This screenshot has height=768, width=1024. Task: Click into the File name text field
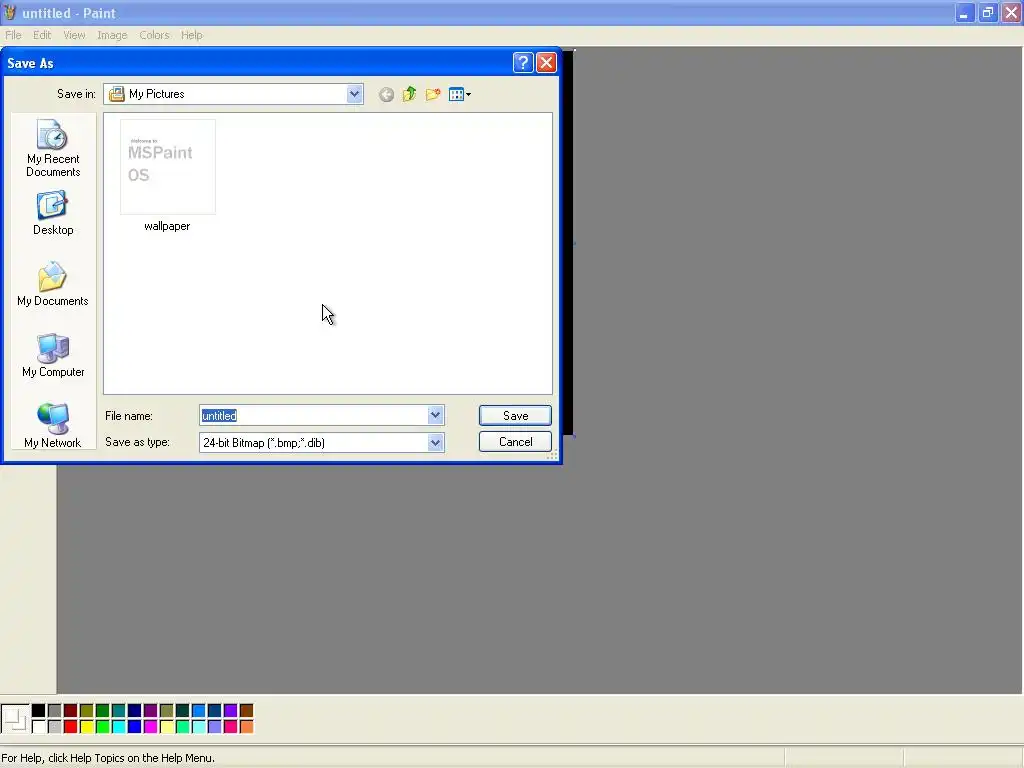click(x=313, y=415)
